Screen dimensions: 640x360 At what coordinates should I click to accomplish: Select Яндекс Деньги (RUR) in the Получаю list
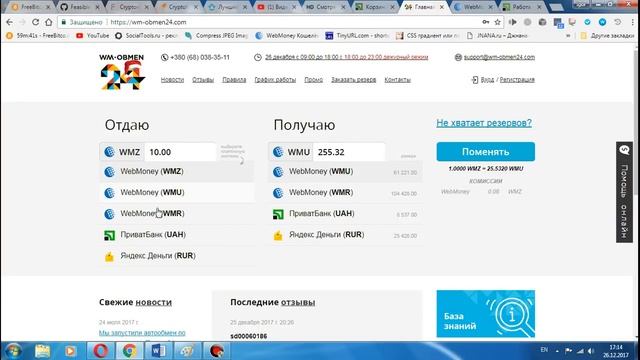coord(345,235)
